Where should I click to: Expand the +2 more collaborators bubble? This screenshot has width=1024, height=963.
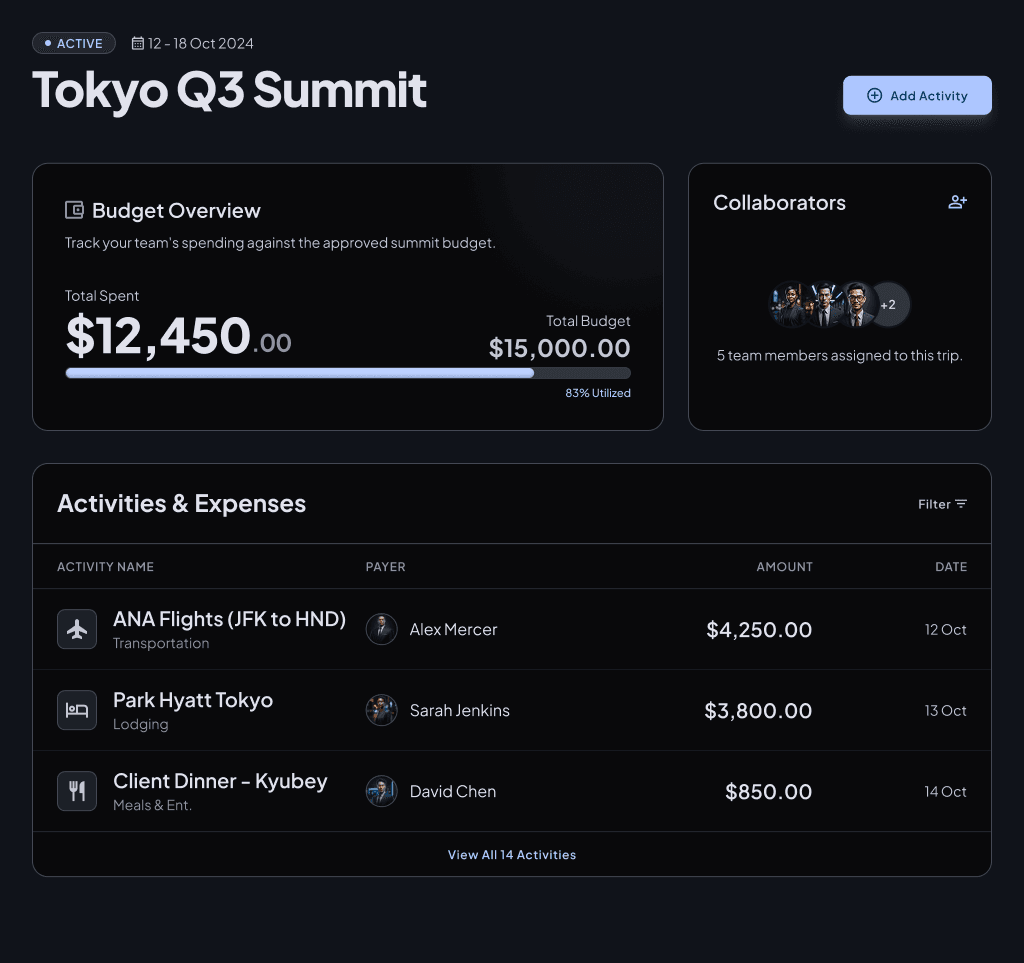(x=888, y=305)
